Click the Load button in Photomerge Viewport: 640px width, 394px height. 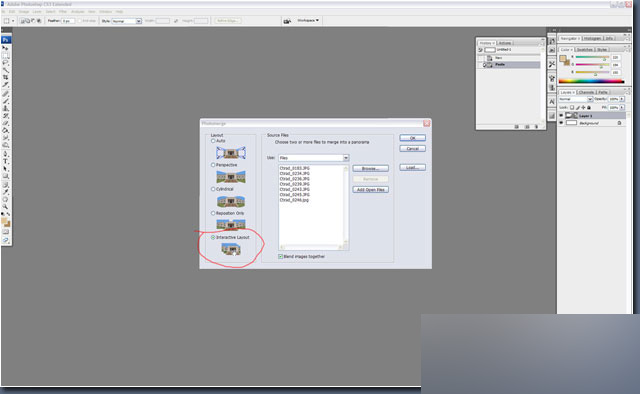coord(412,167)
